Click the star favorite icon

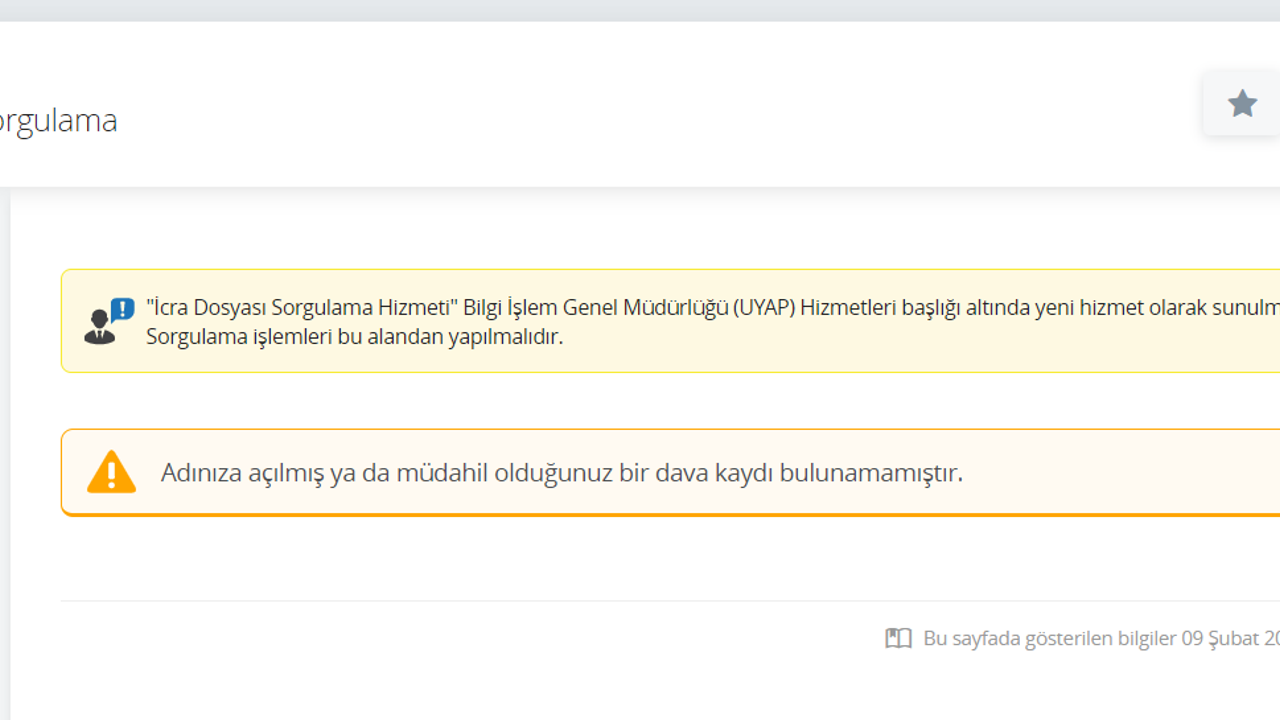tap(1242, 103)
